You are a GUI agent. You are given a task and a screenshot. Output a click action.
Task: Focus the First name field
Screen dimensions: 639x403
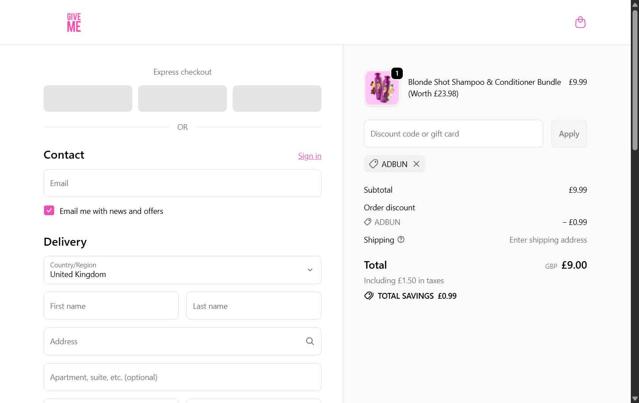tap(111, 306)
